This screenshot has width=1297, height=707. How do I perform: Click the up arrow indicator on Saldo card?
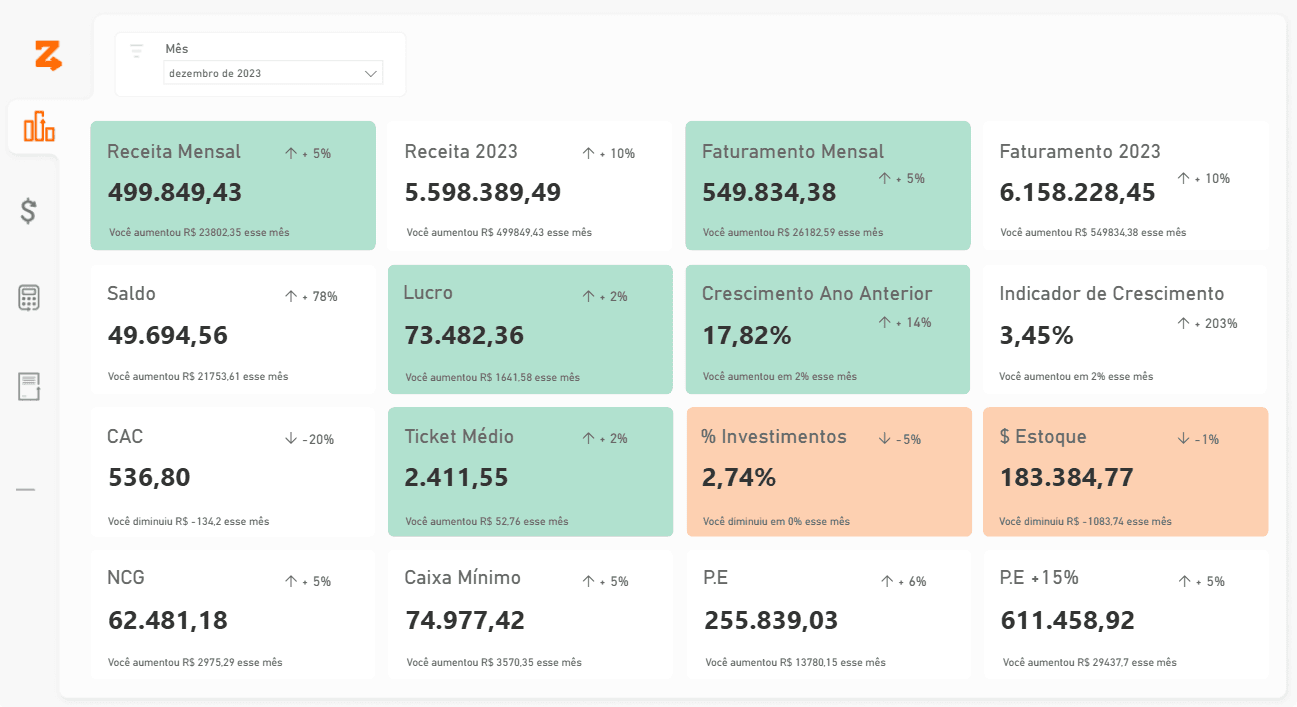click(x=291, y=296)
